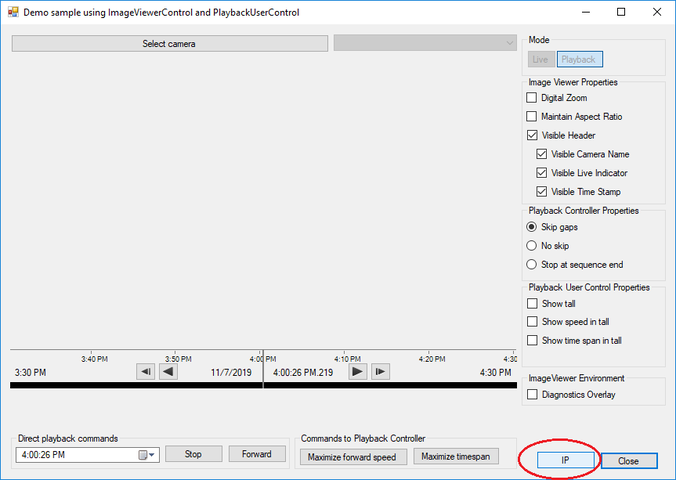Screen dimensions: 676x480
Task: Click the black timeline bar
Action: coord(130,384)
